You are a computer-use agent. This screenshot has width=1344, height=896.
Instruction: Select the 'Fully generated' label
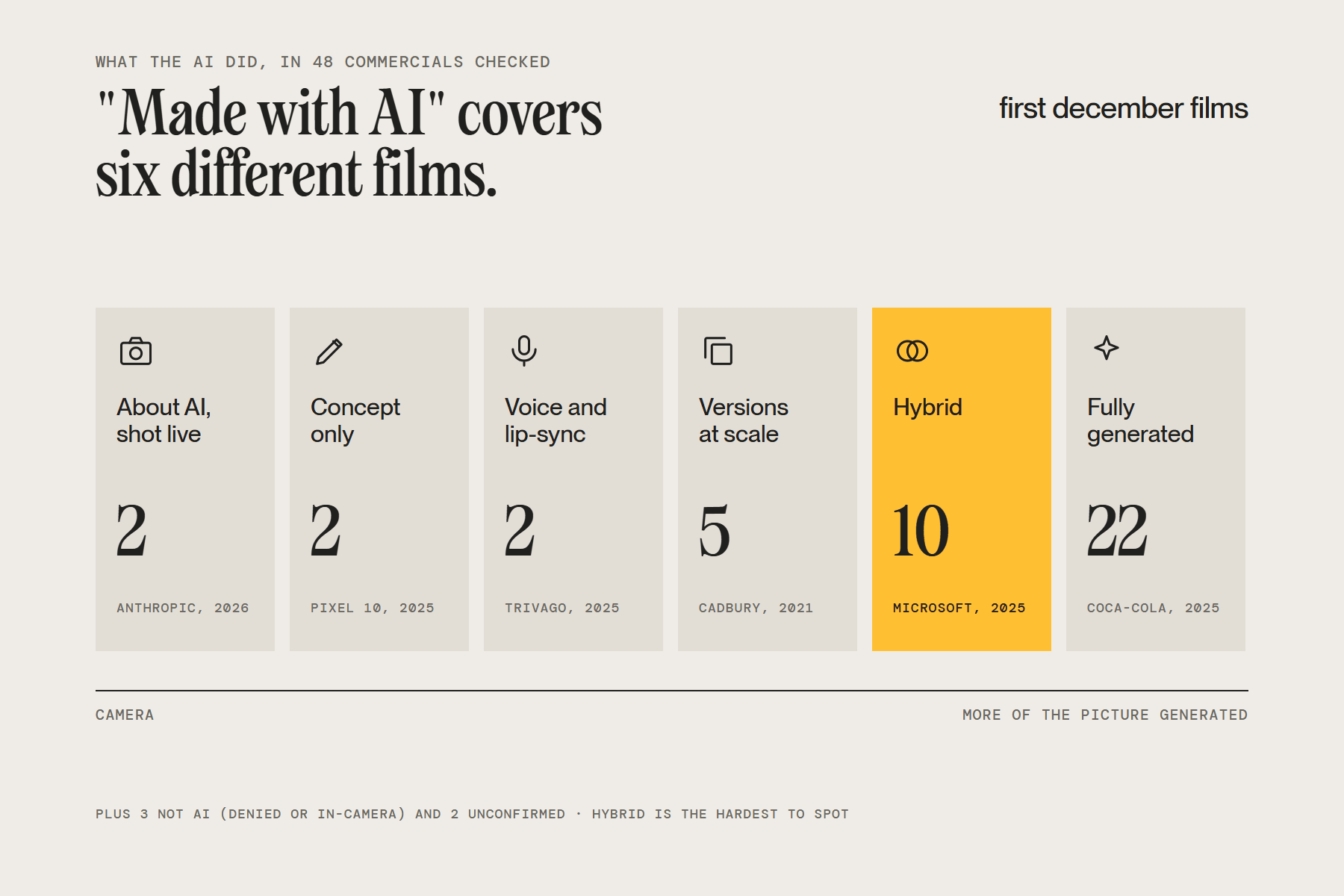pyautogui.click(x=1140, y=420)
